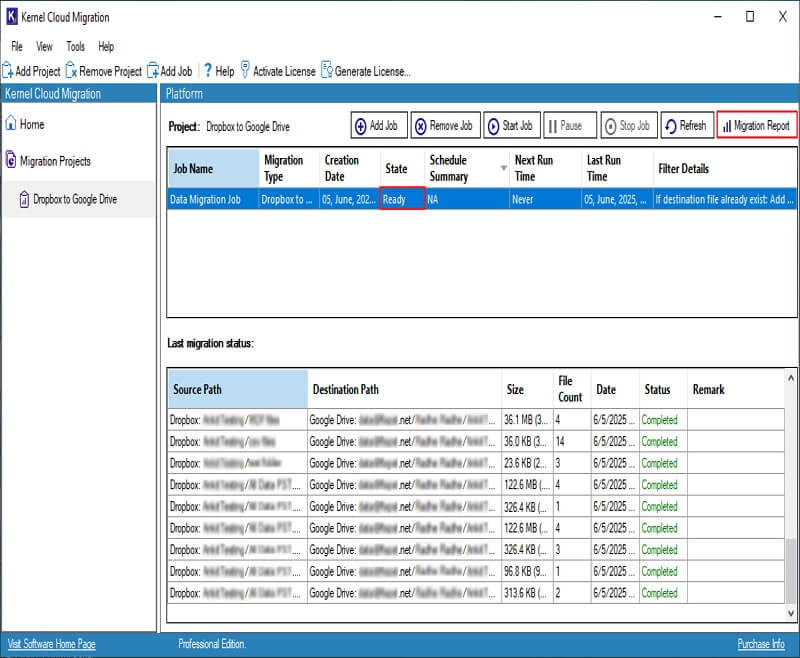The width and height of the screenshot is (800, 658).
Task: Click the State column header
Action: [402, 168]
